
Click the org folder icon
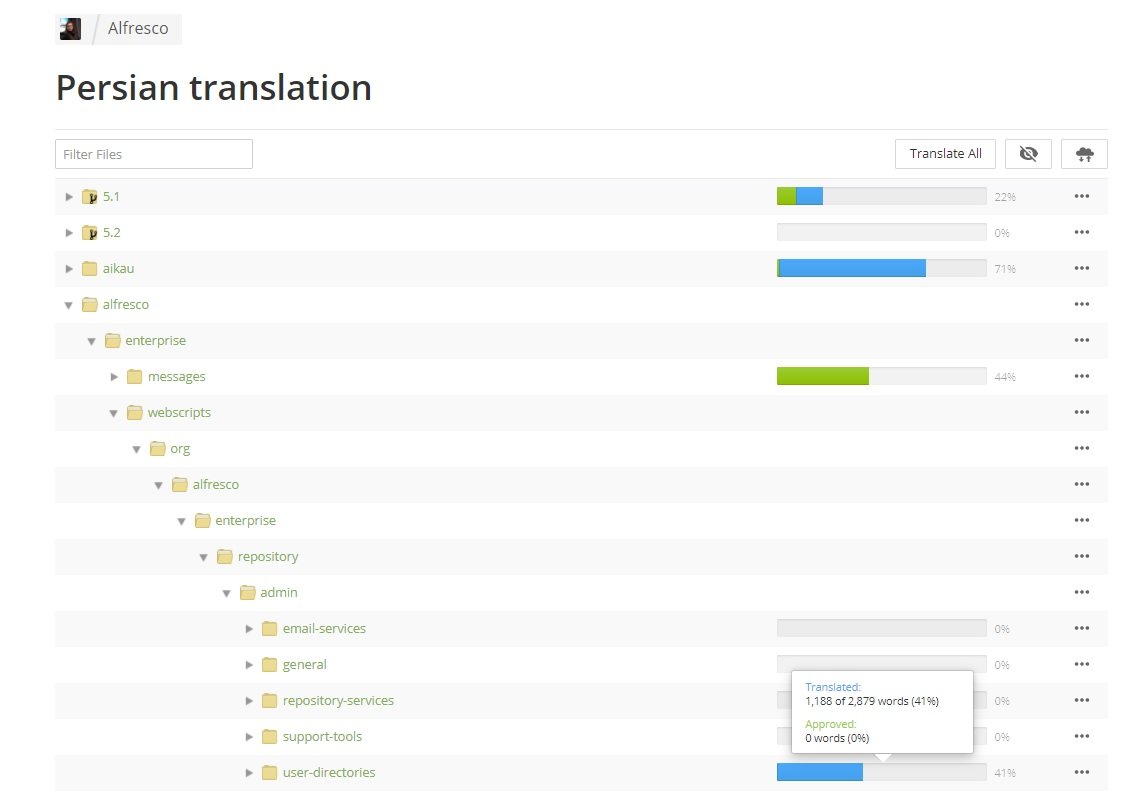point(157,448)
